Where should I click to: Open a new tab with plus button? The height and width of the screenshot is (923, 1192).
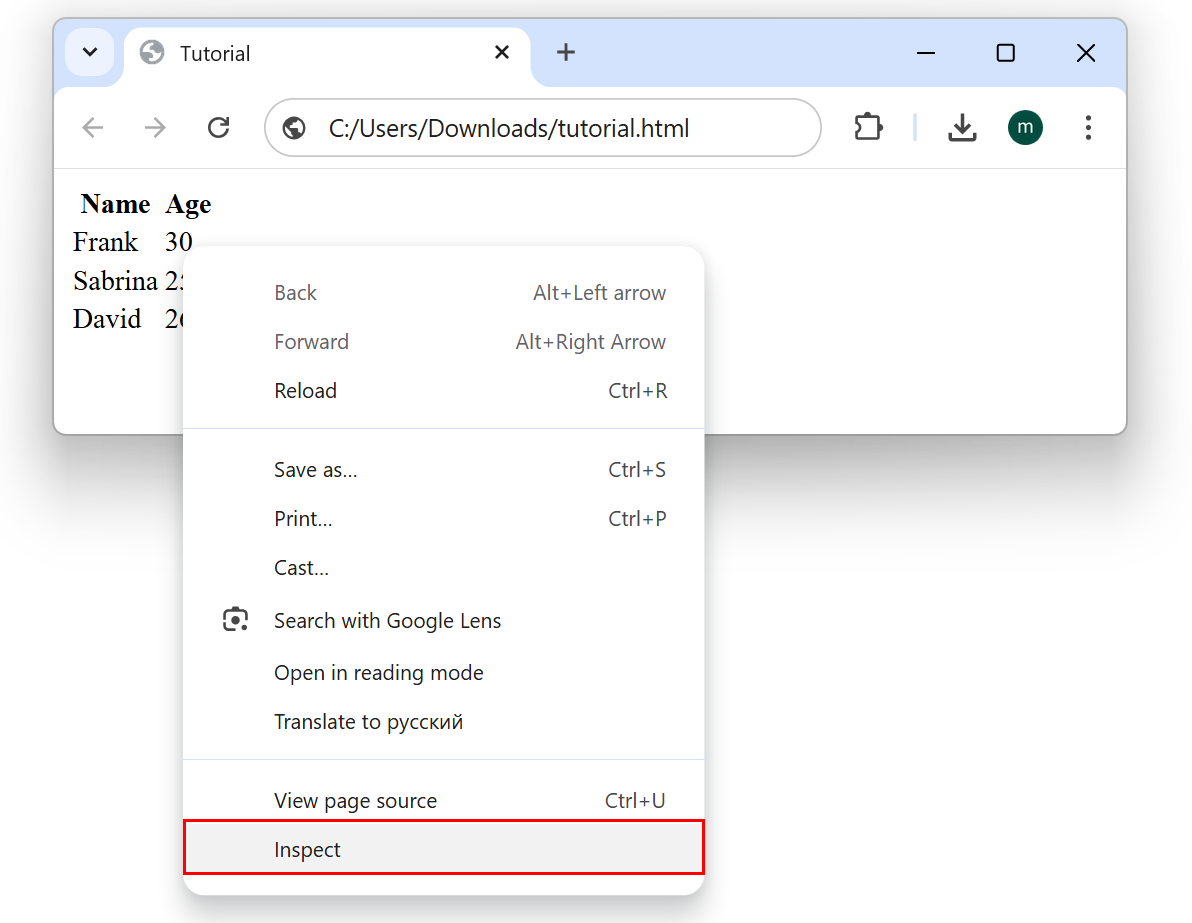pyautogui.click(x=566, y=53)
